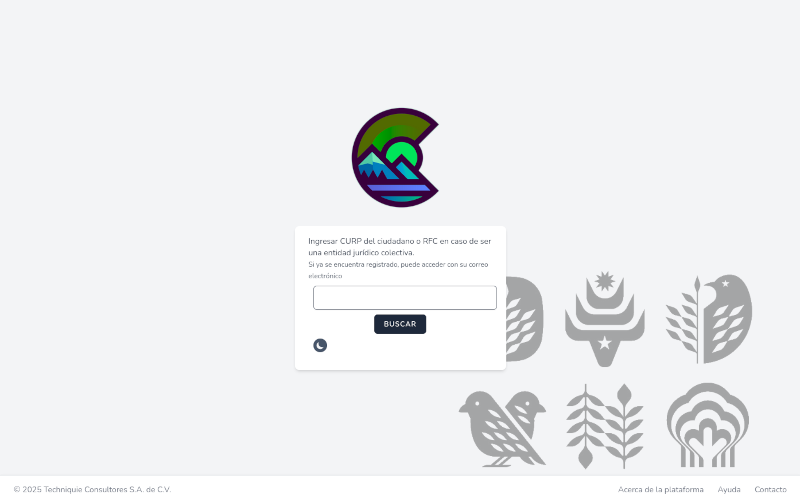Click the gray tree emblem
The image size is (800, 502).
pos(708,425)
